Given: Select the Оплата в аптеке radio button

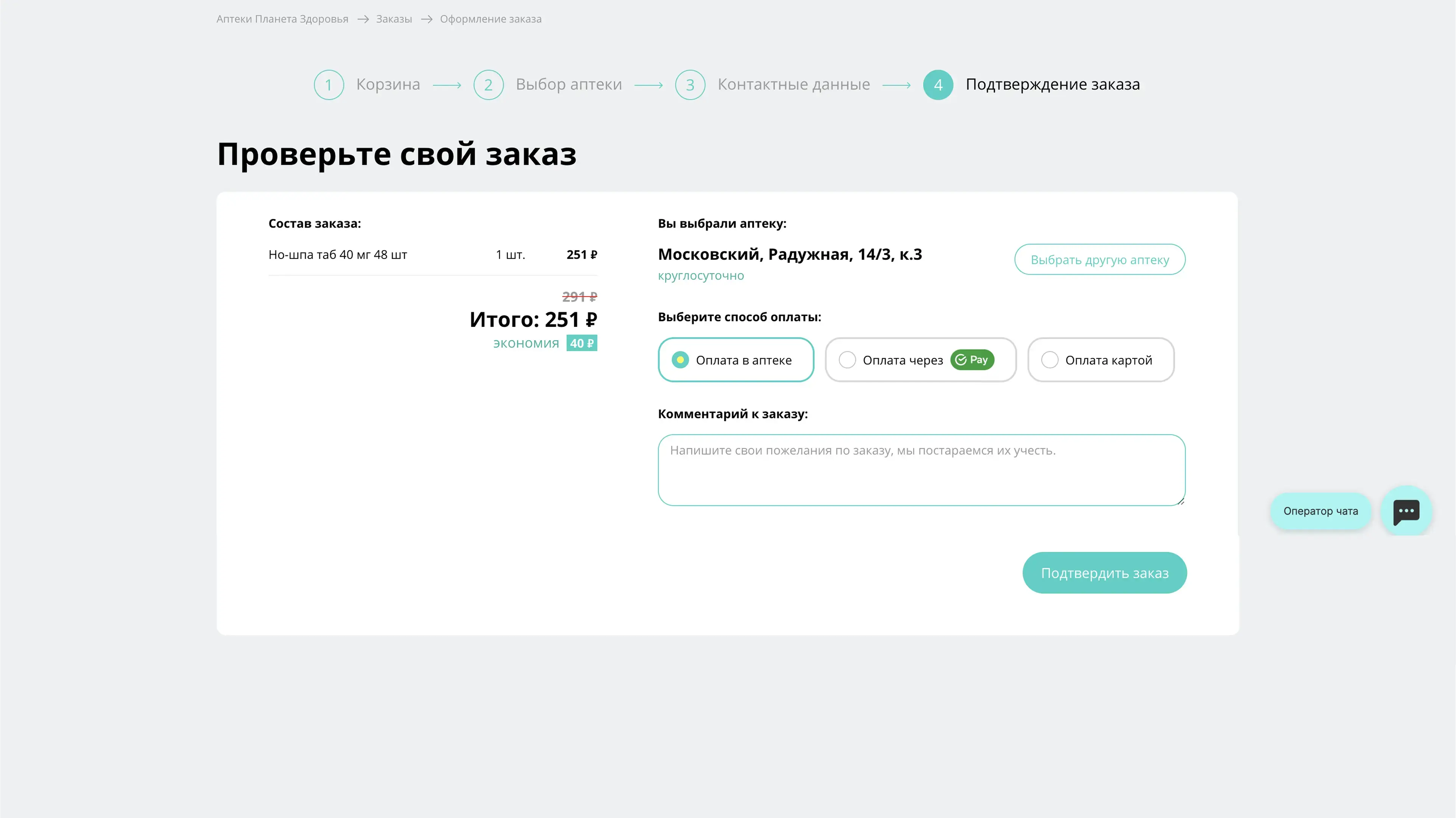Looking at the screenshot, I should pos(680,360).
